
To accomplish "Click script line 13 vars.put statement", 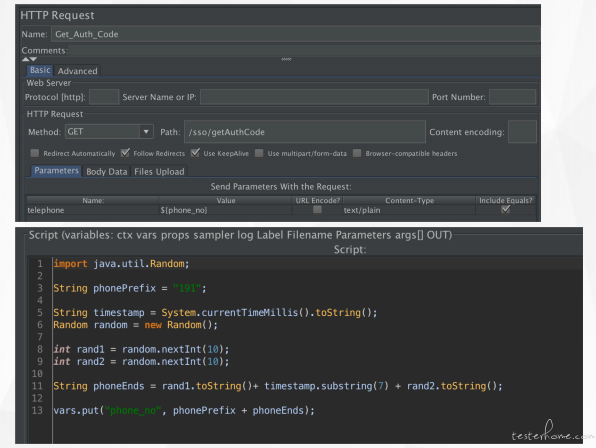I will pyautogui.click(x=184, y=411).
